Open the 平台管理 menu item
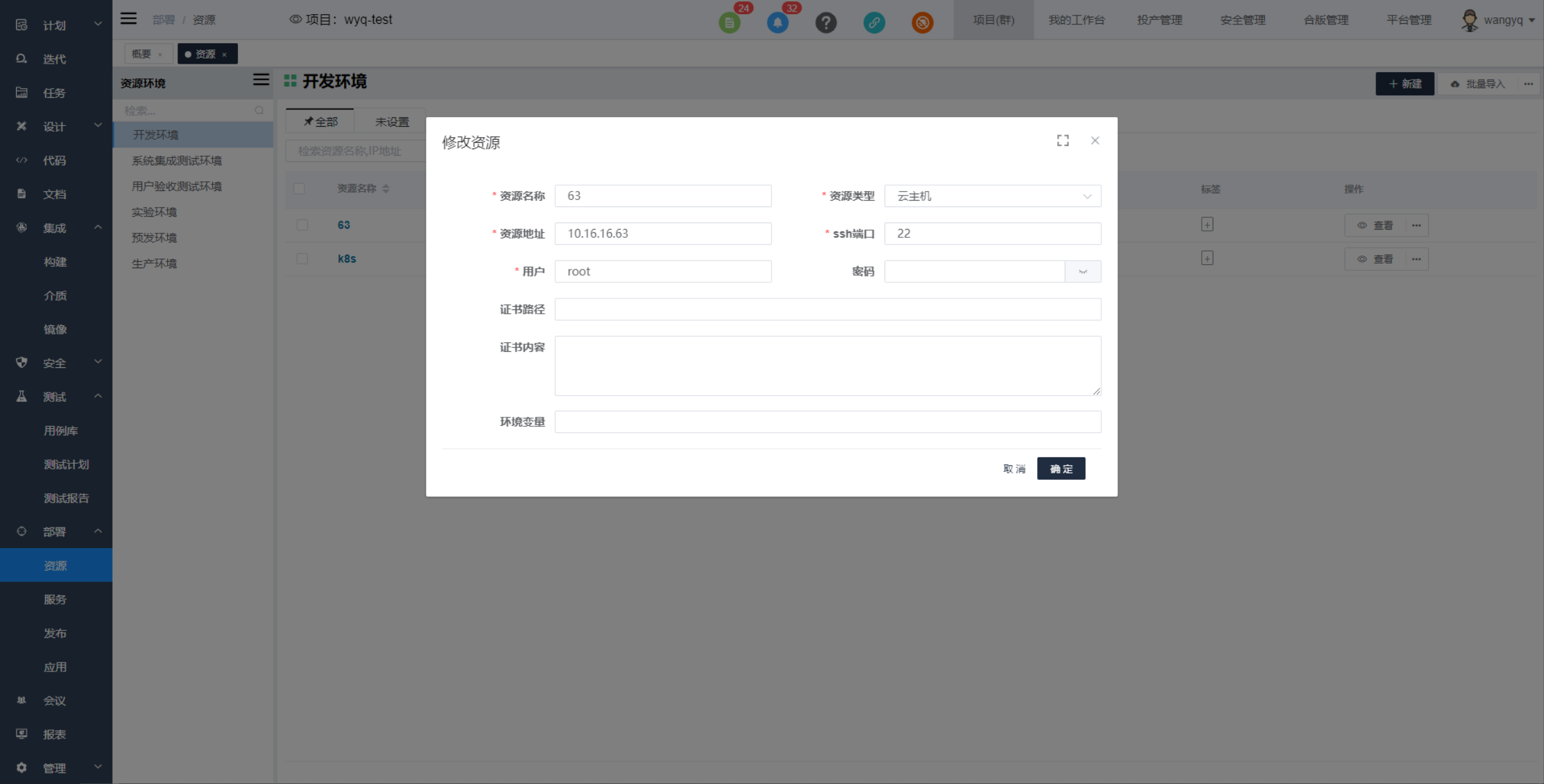The width and height of the screenshot is (1544, 784). [1409, 20]
